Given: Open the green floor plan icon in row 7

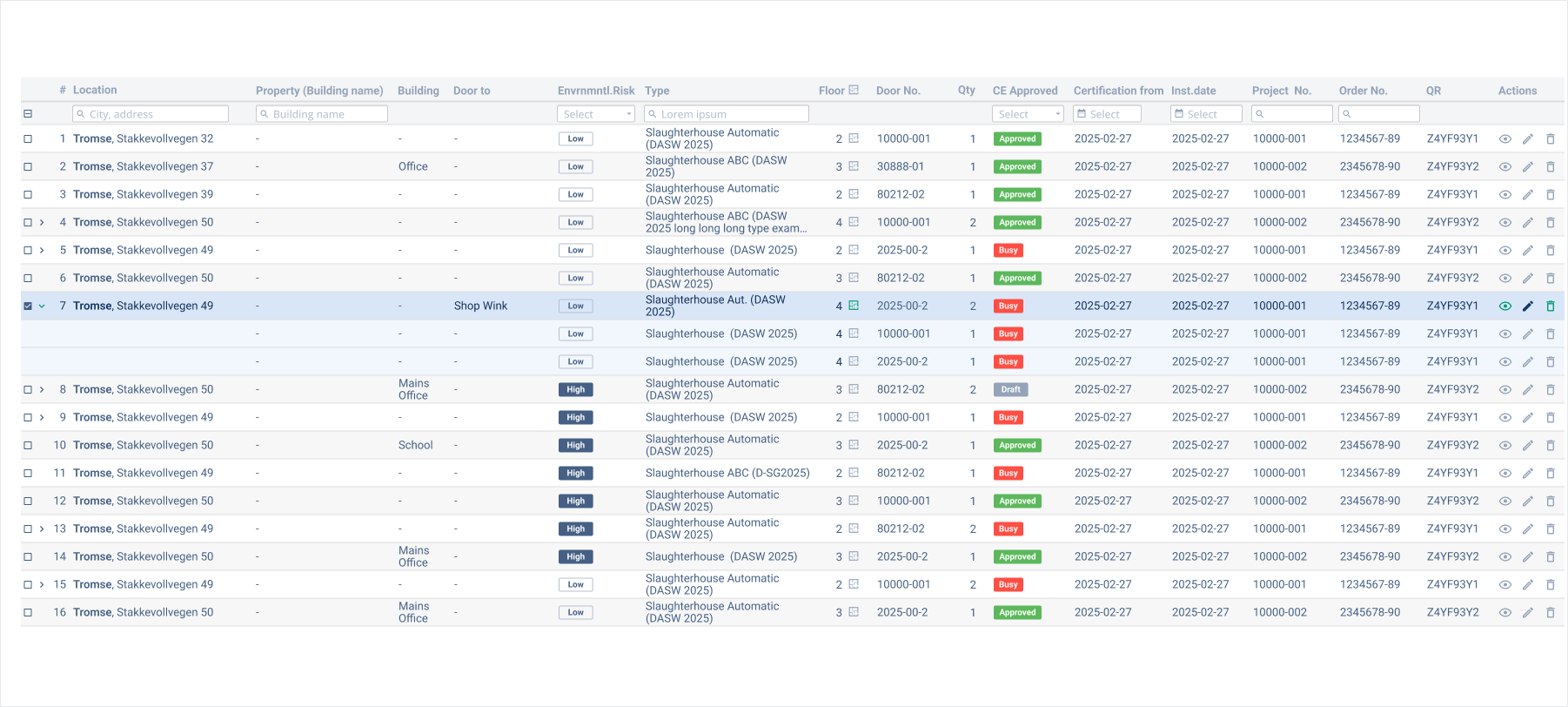Looking at the screenshot, I should click(854, 306).
